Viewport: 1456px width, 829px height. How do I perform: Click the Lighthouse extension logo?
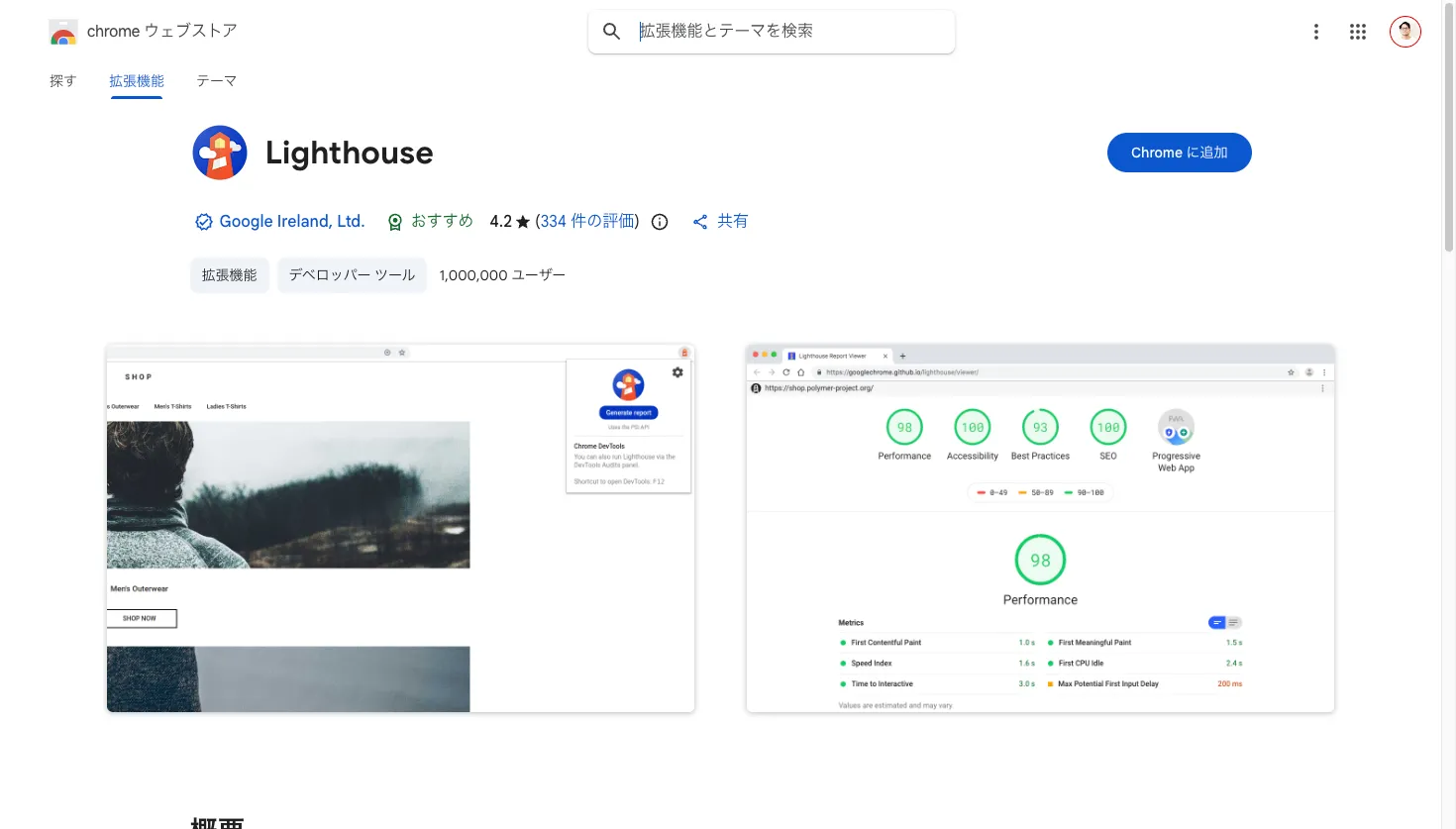(220, 153)
